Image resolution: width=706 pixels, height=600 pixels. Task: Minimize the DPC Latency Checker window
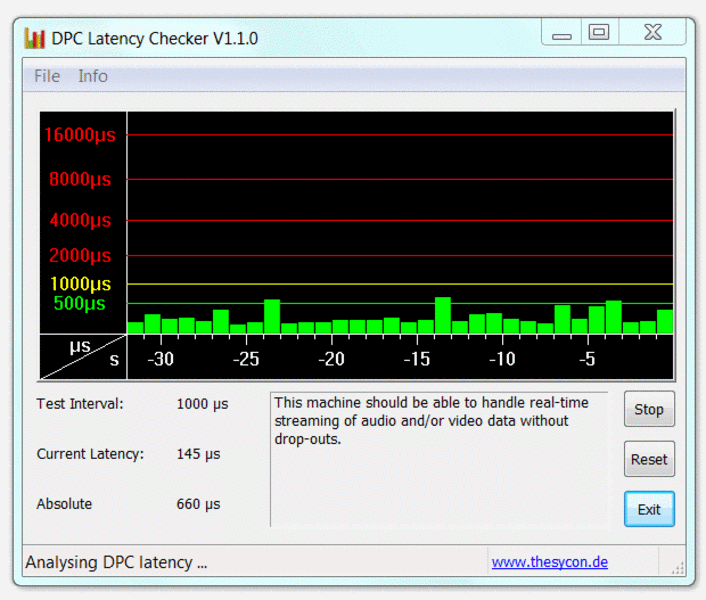click(x=562, y=34)
